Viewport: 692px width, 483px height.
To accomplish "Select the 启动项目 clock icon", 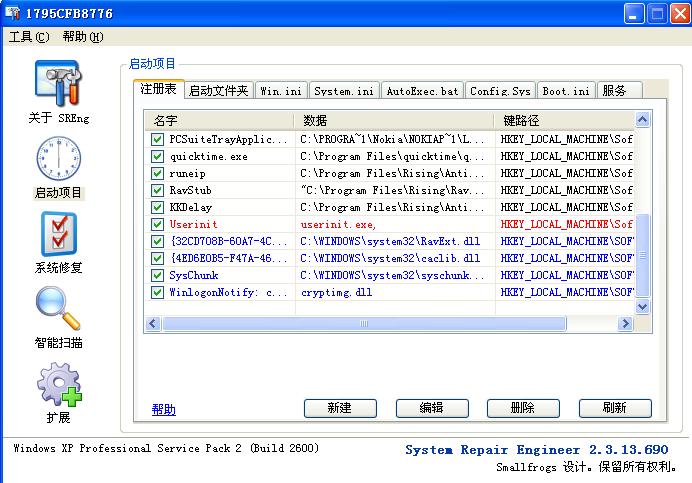I will coord(59,158).
